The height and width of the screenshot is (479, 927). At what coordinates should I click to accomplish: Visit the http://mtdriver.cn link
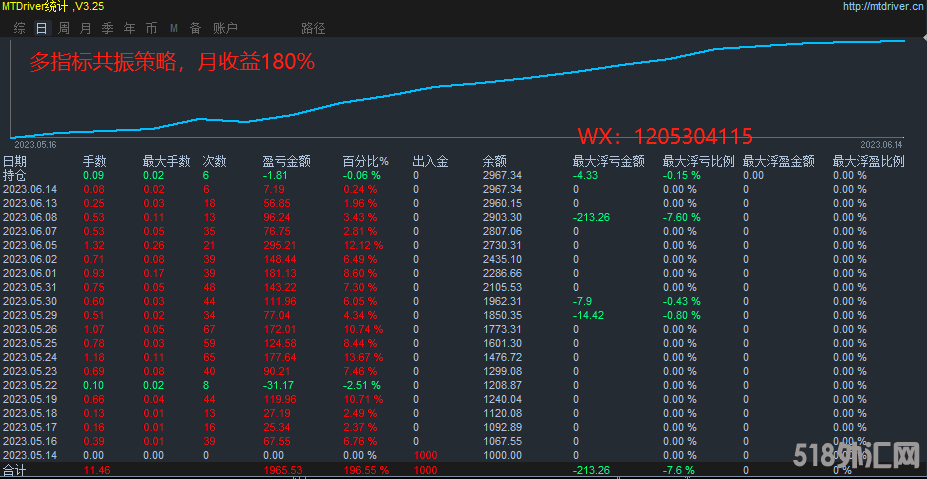pyautogui.click(x=868, y=6)
